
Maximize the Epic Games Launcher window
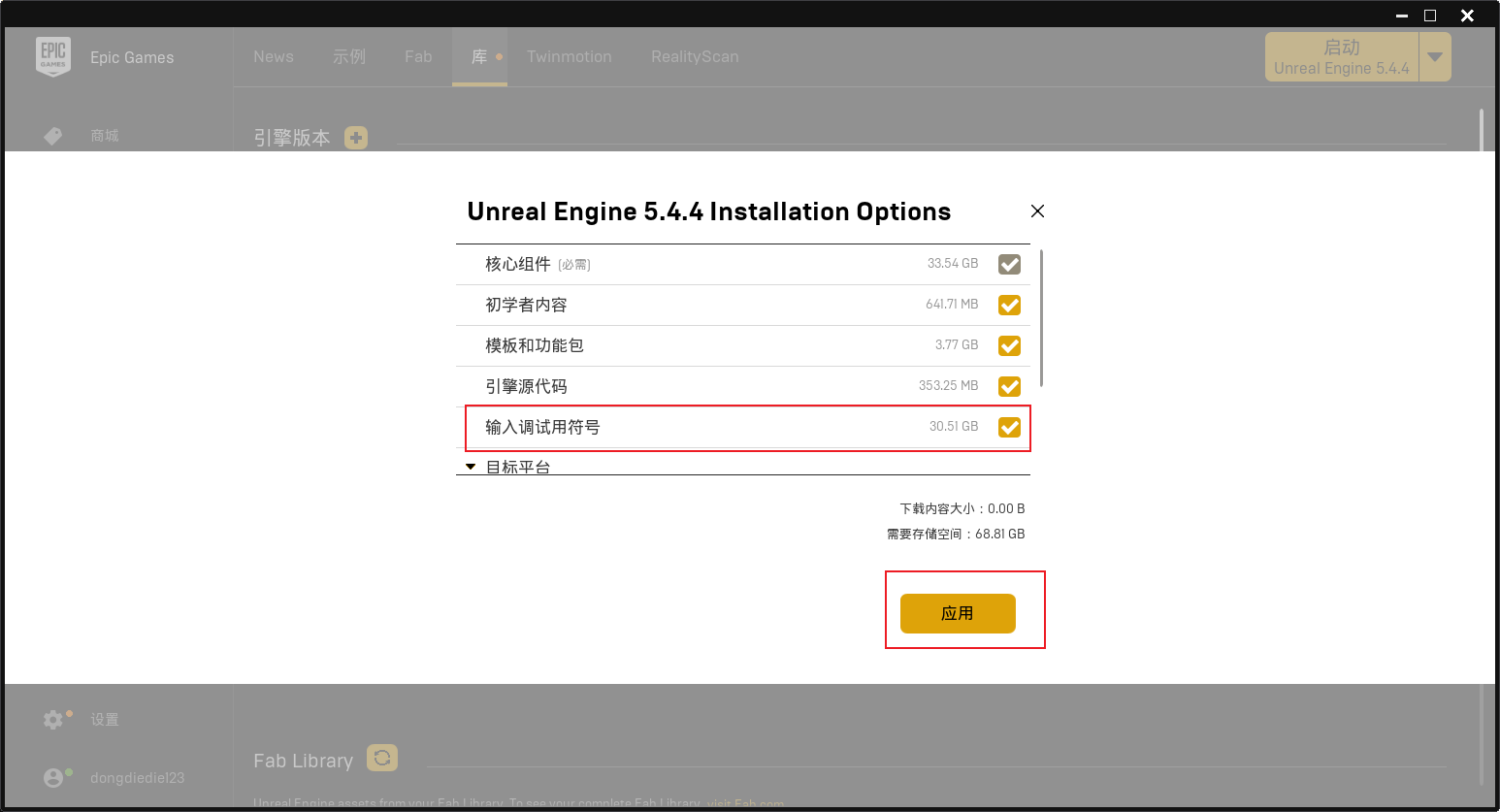(1430, 16)
